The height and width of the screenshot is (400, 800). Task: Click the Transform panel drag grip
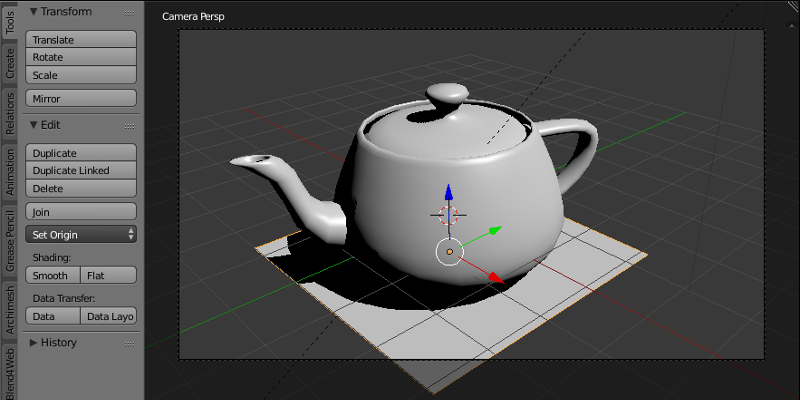(x=129, y=12)
